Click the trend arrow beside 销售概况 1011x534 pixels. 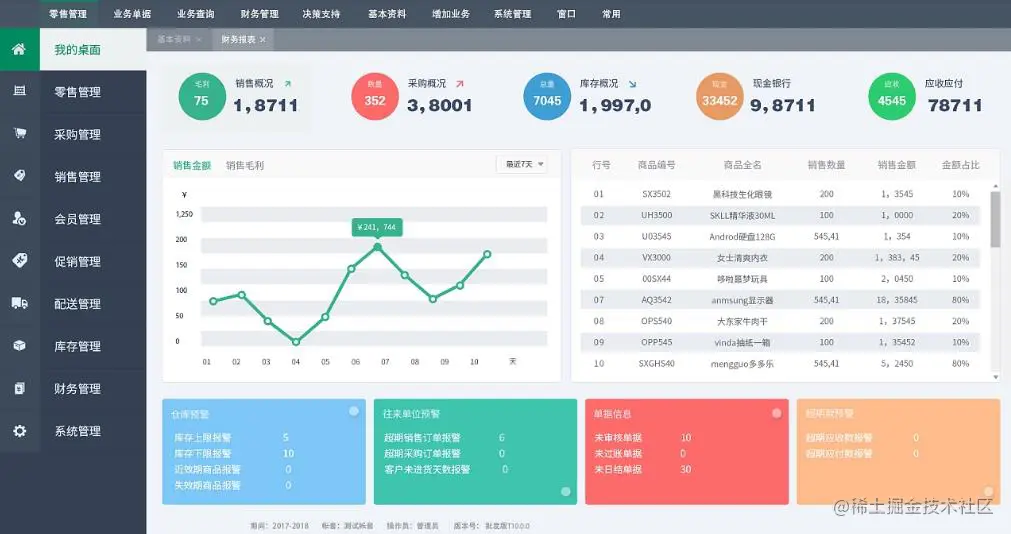(288, 84)
